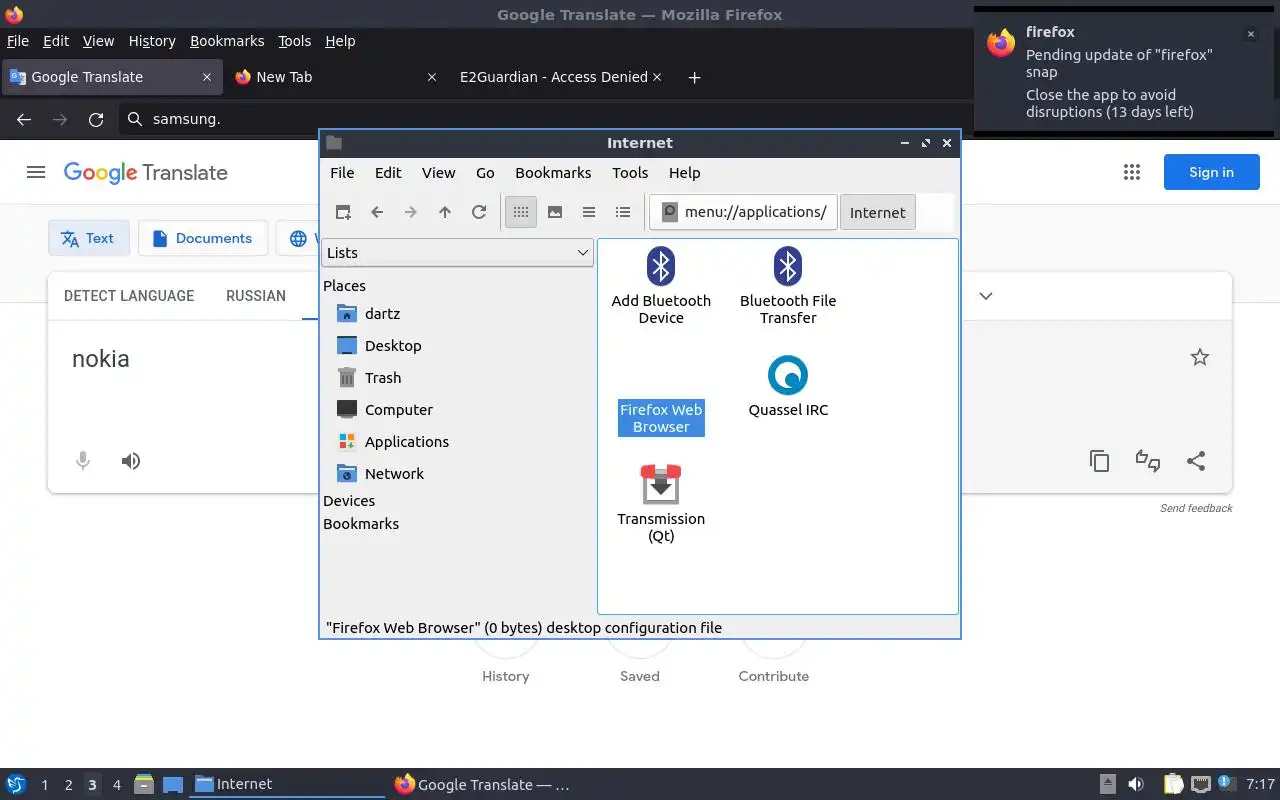
Task: Open the file manager Go menu
Action: click(x=485, y=173)
